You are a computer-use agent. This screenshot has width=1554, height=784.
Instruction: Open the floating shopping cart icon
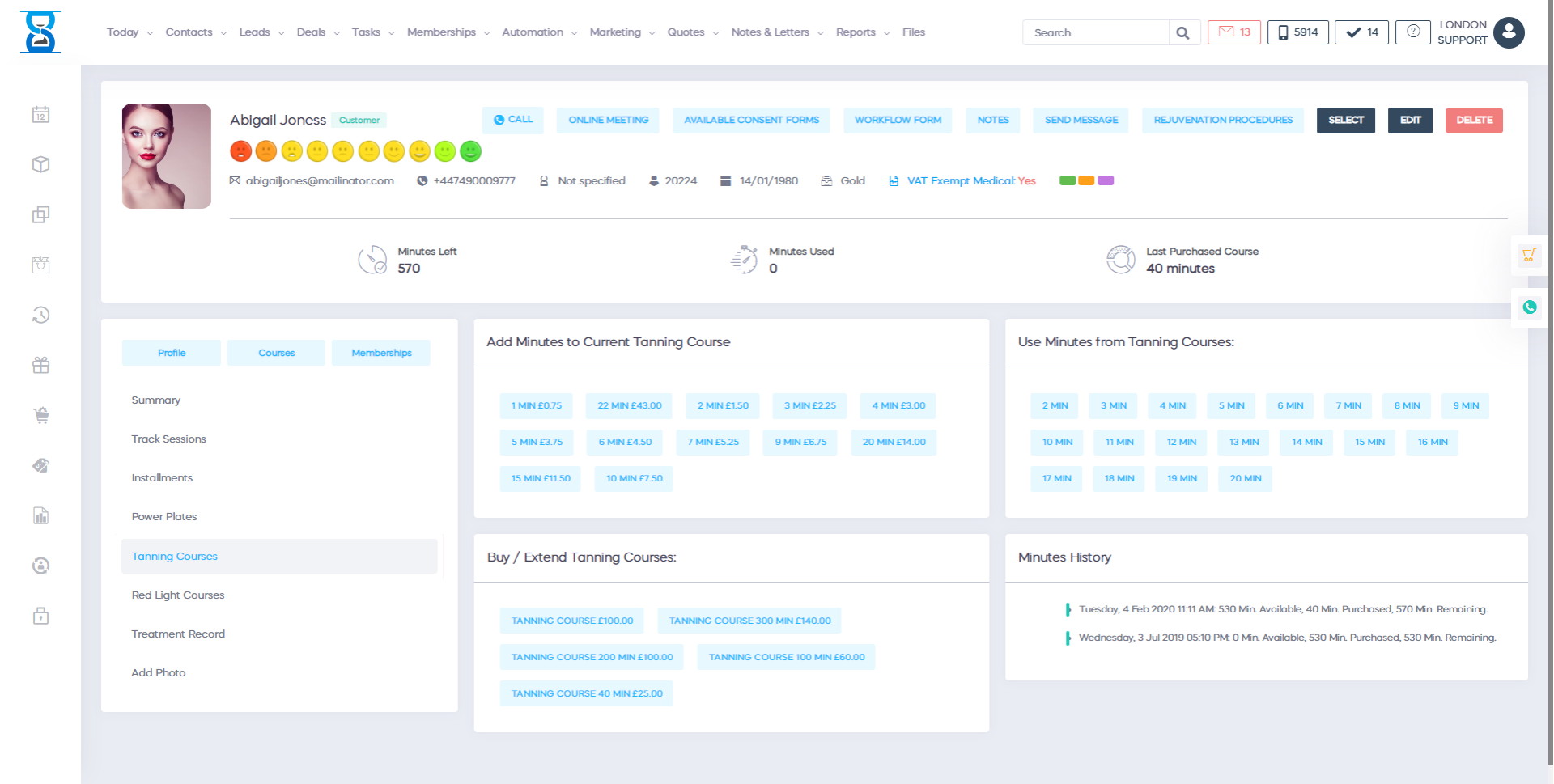pyautogui.click(x=1528, y=256)
